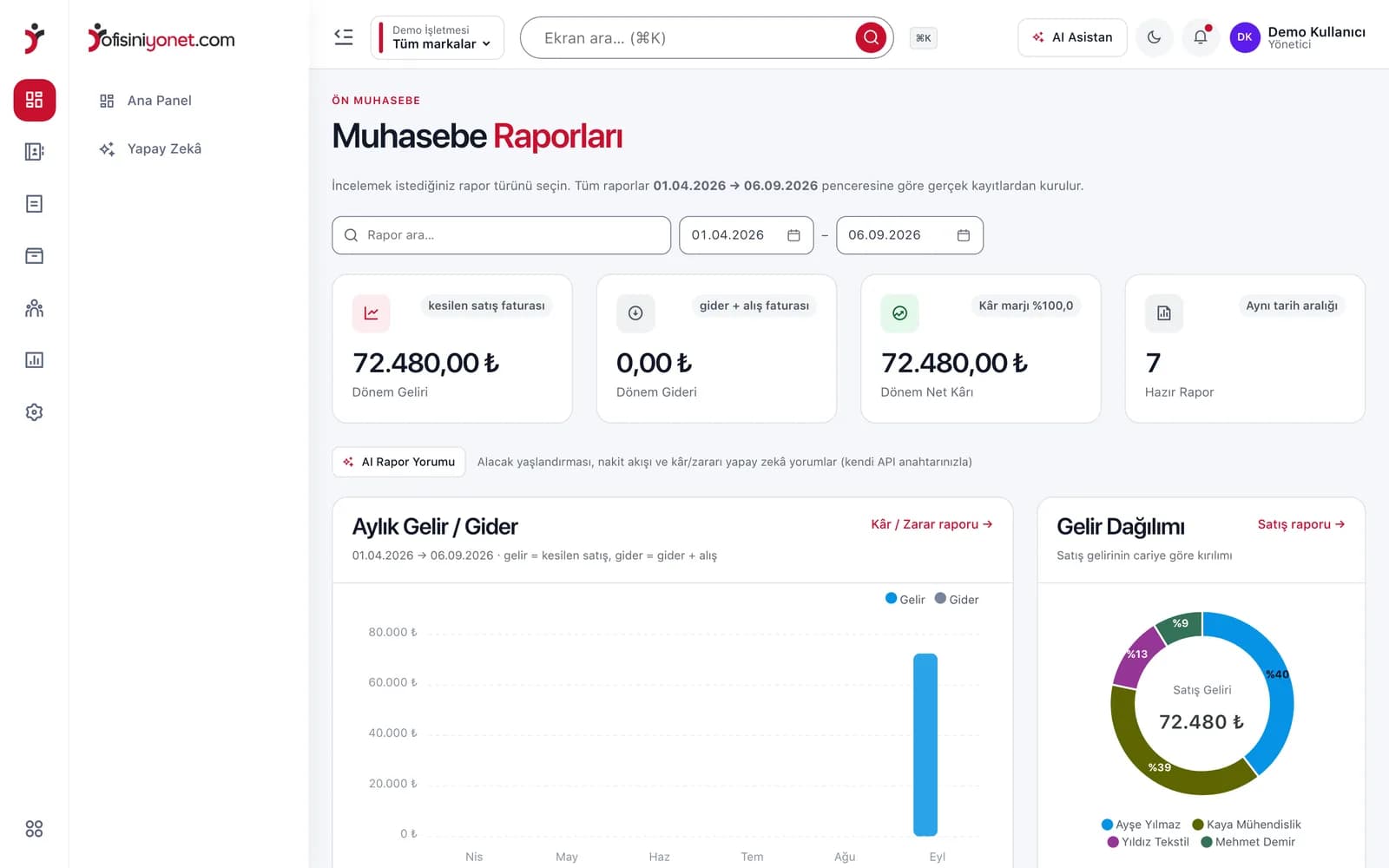Toggle the Gelir legend series in chart

pos(905,599)
